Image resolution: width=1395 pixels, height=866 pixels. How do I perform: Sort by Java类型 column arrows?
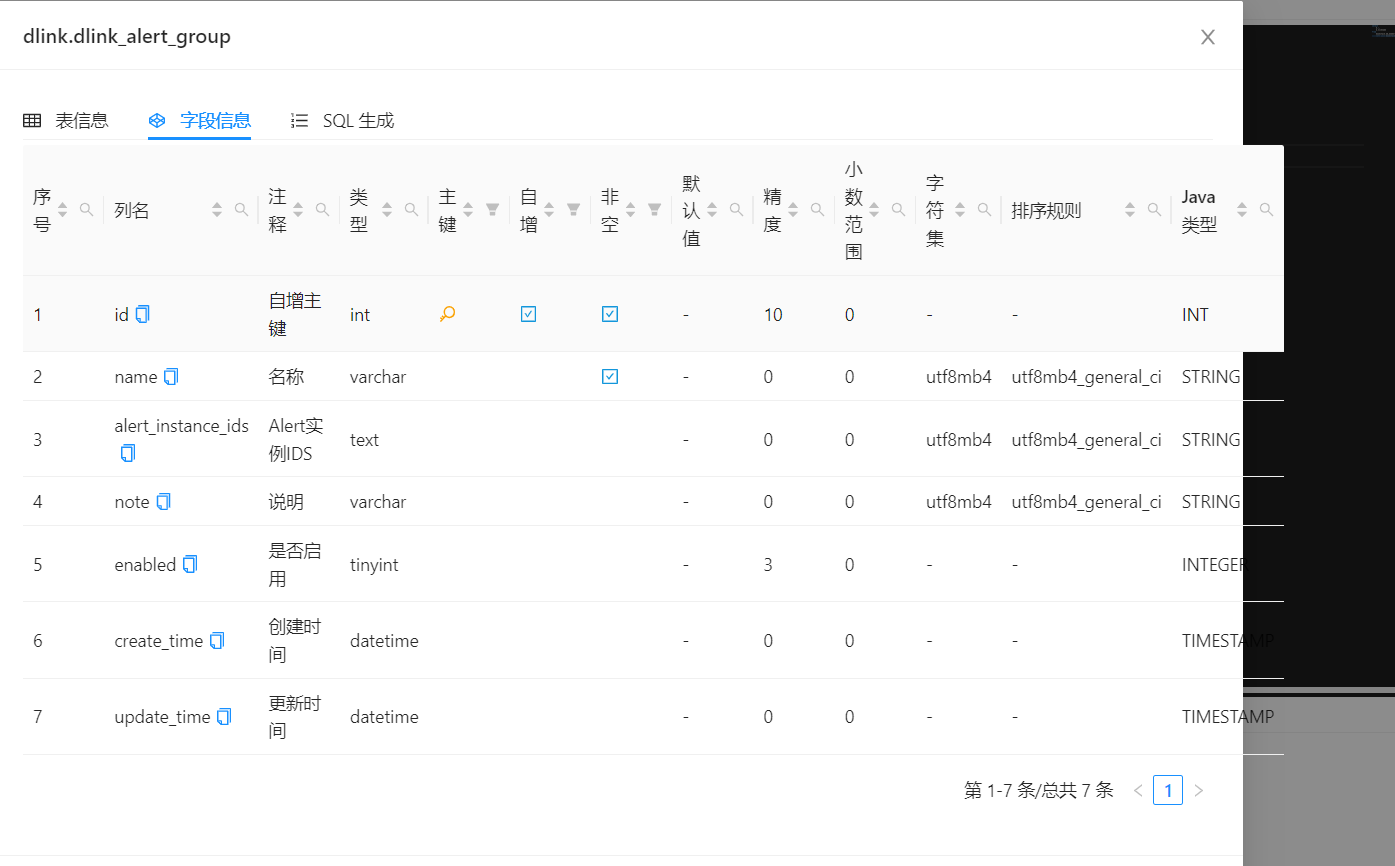[x=1242, y=210]
